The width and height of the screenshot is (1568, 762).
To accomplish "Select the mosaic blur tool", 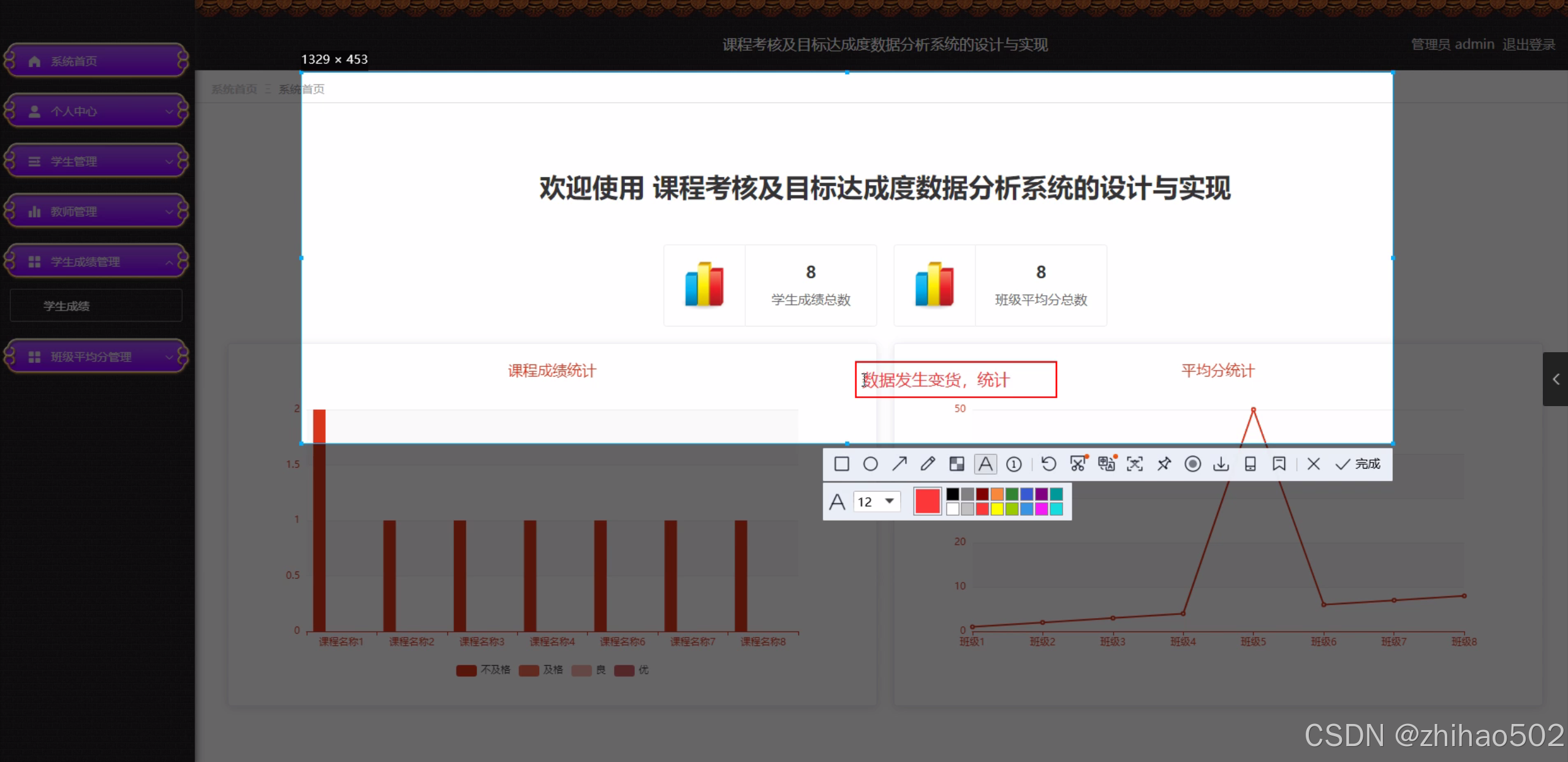I will (x=956, y=464).
